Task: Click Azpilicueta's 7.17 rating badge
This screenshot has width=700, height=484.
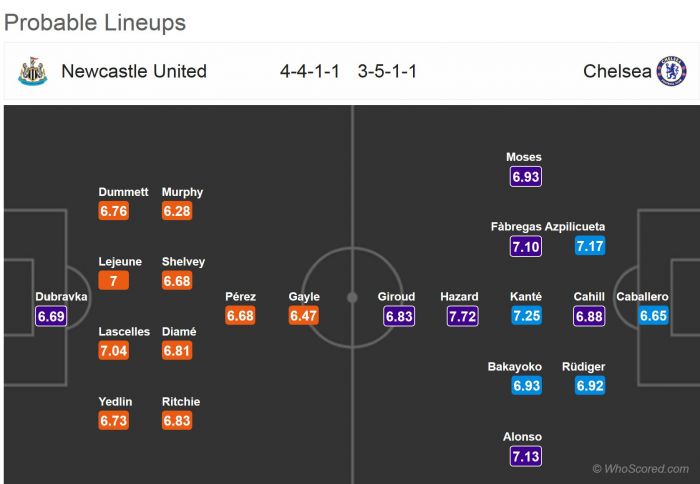Action: [589, 246]
